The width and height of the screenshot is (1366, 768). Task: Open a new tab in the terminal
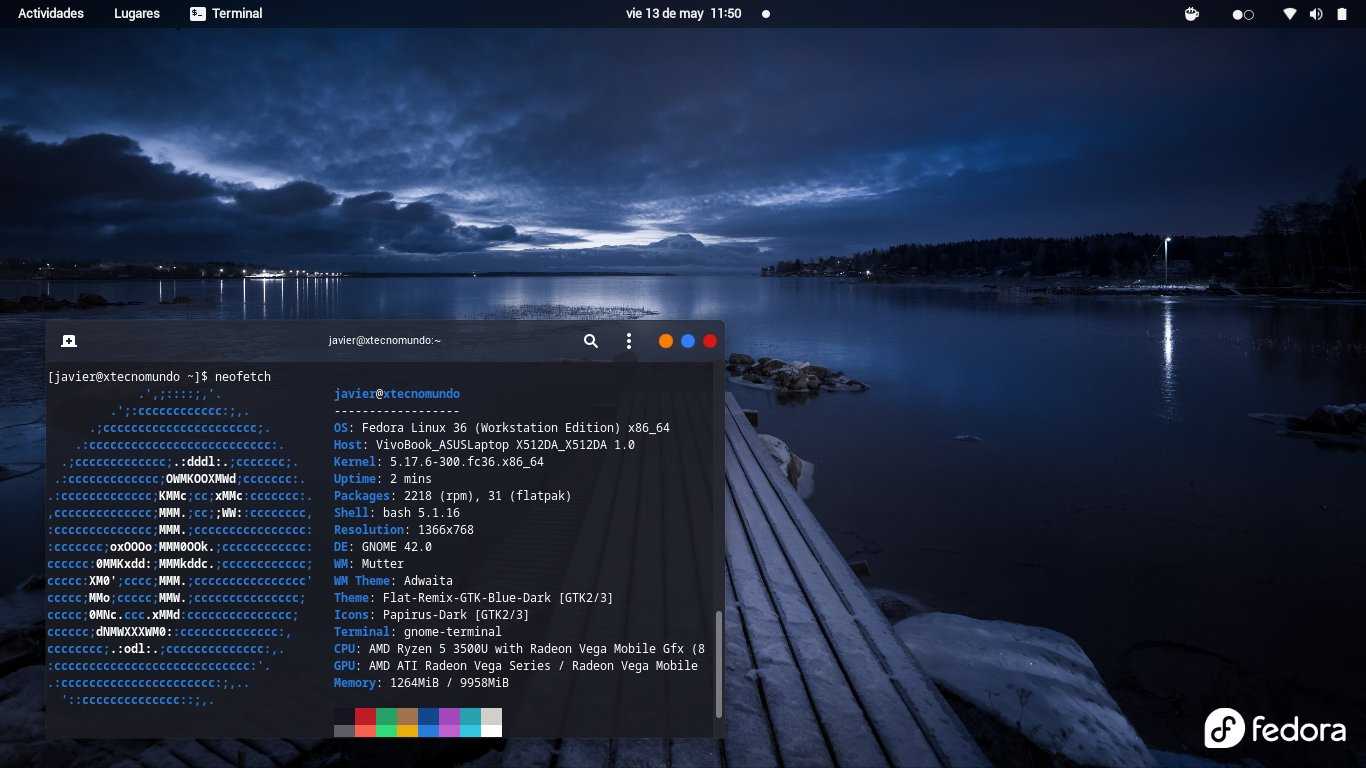pos(69,341)
